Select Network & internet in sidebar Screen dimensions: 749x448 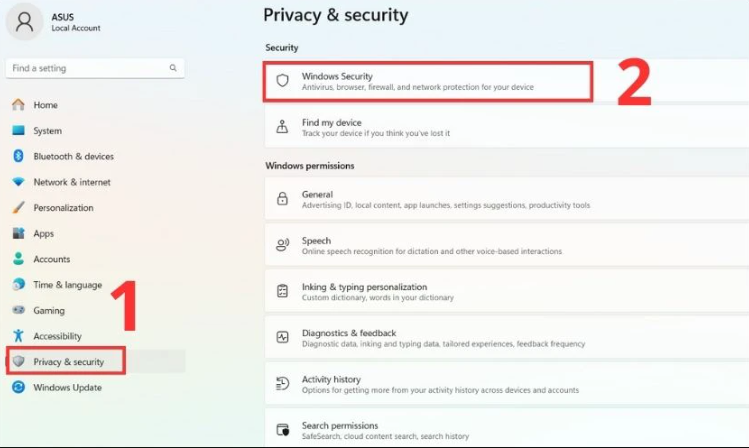pyautogui.click(x=72, y=182)
